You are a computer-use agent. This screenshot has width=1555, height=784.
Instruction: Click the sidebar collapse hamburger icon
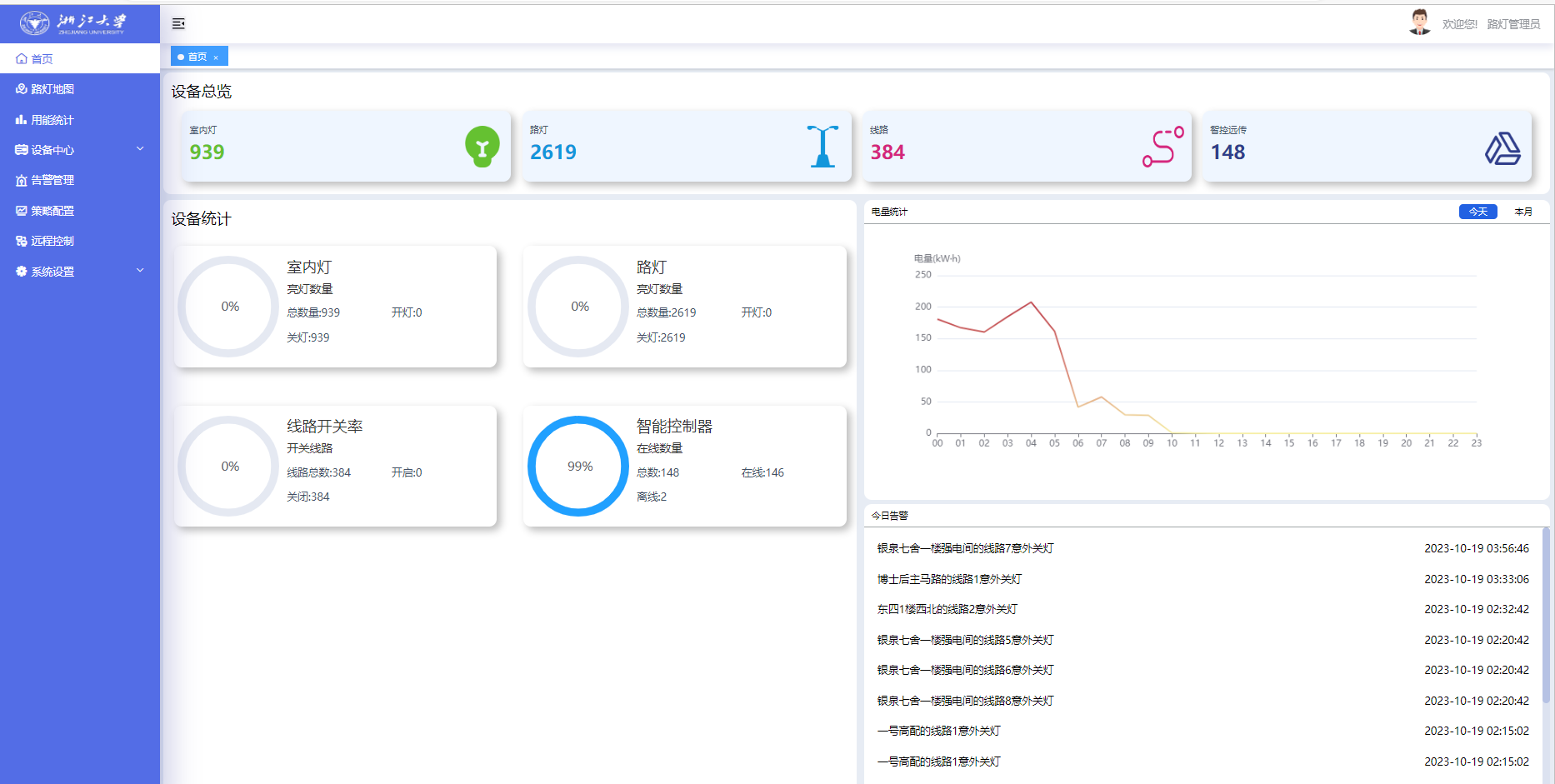click(x=178, y=24)
